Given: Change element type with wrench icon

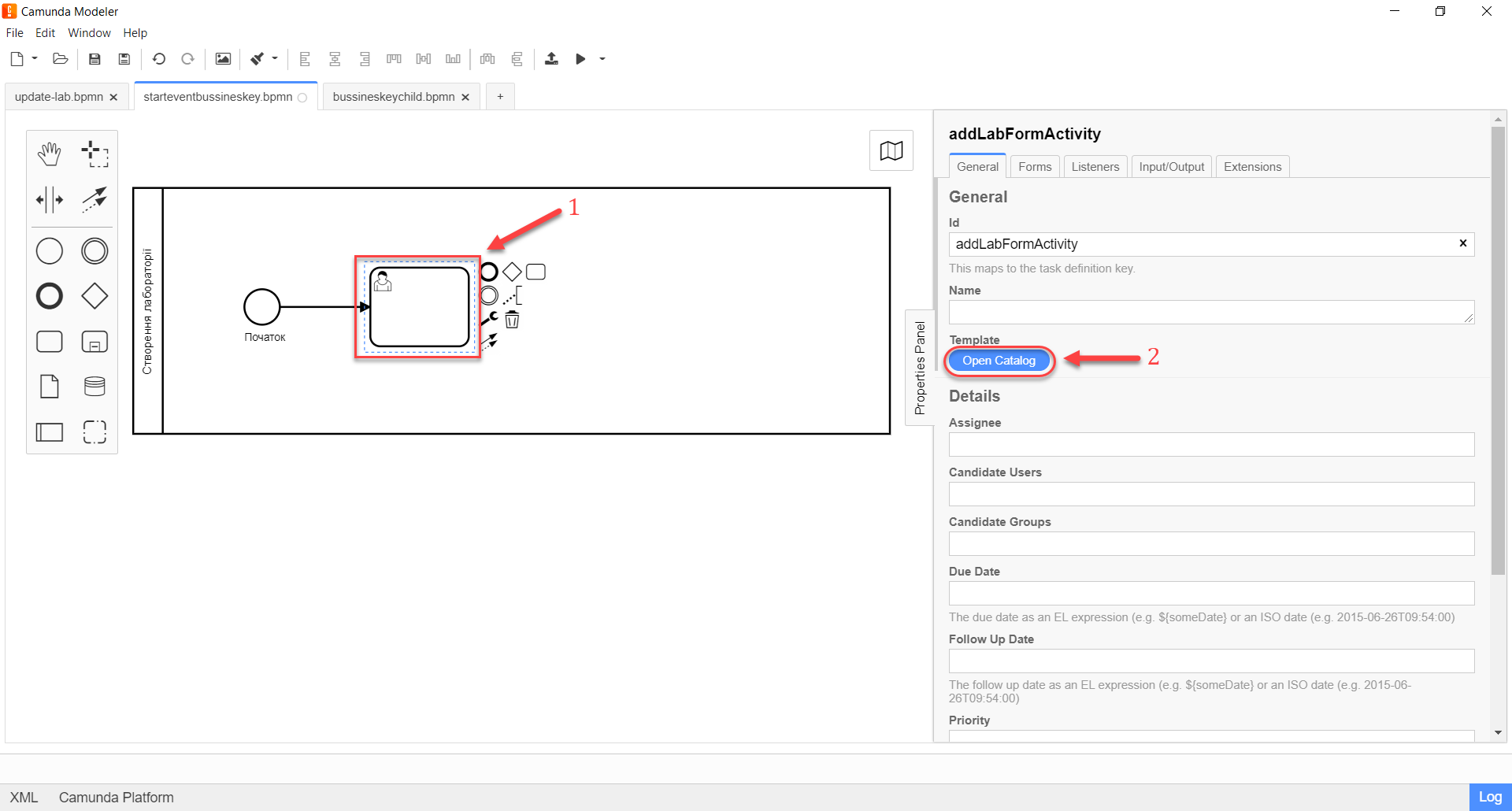Looking at the screenshot, I should pos(489,319).
